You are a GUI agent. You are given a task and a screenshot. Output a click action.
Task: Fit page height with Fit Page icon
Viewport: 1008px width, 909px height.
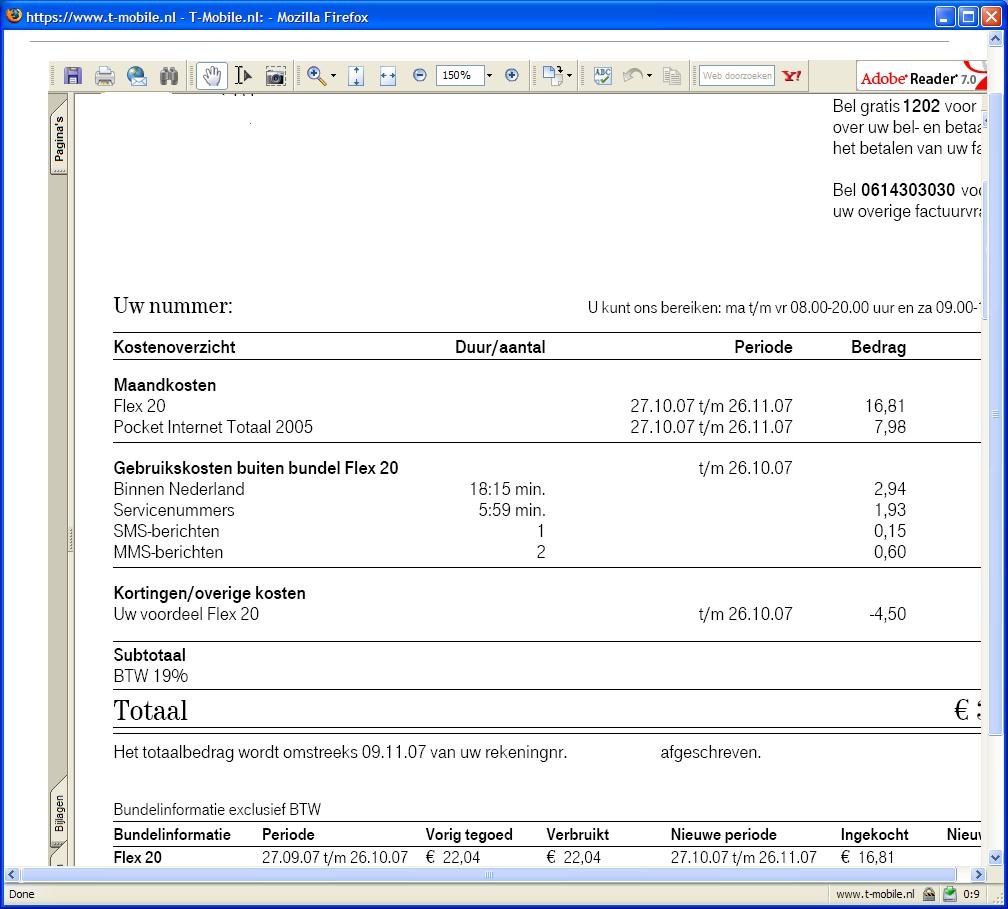(356, 76)
